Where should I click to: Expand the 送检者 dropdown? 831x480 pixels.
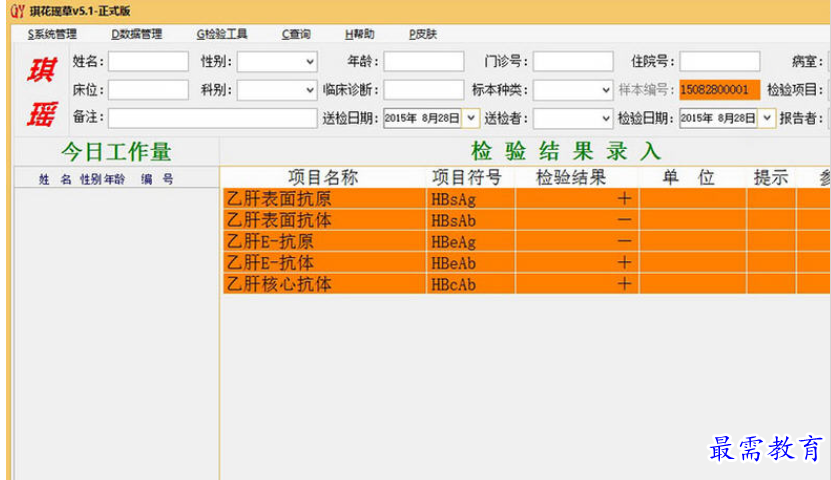(605, 118)
